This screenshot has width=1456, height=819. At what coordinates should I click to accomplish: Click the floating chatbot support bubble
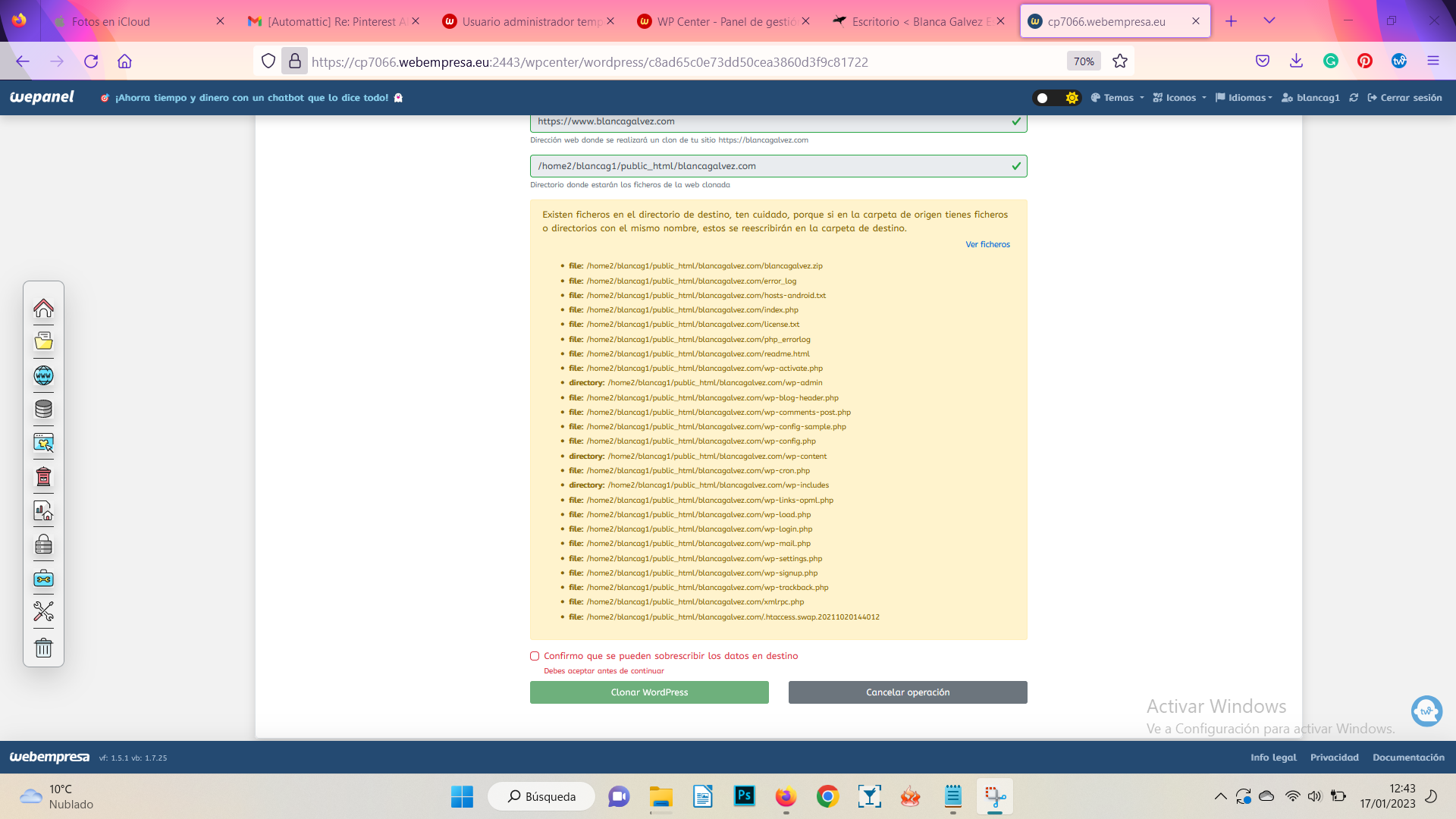tap(1426, 711)
